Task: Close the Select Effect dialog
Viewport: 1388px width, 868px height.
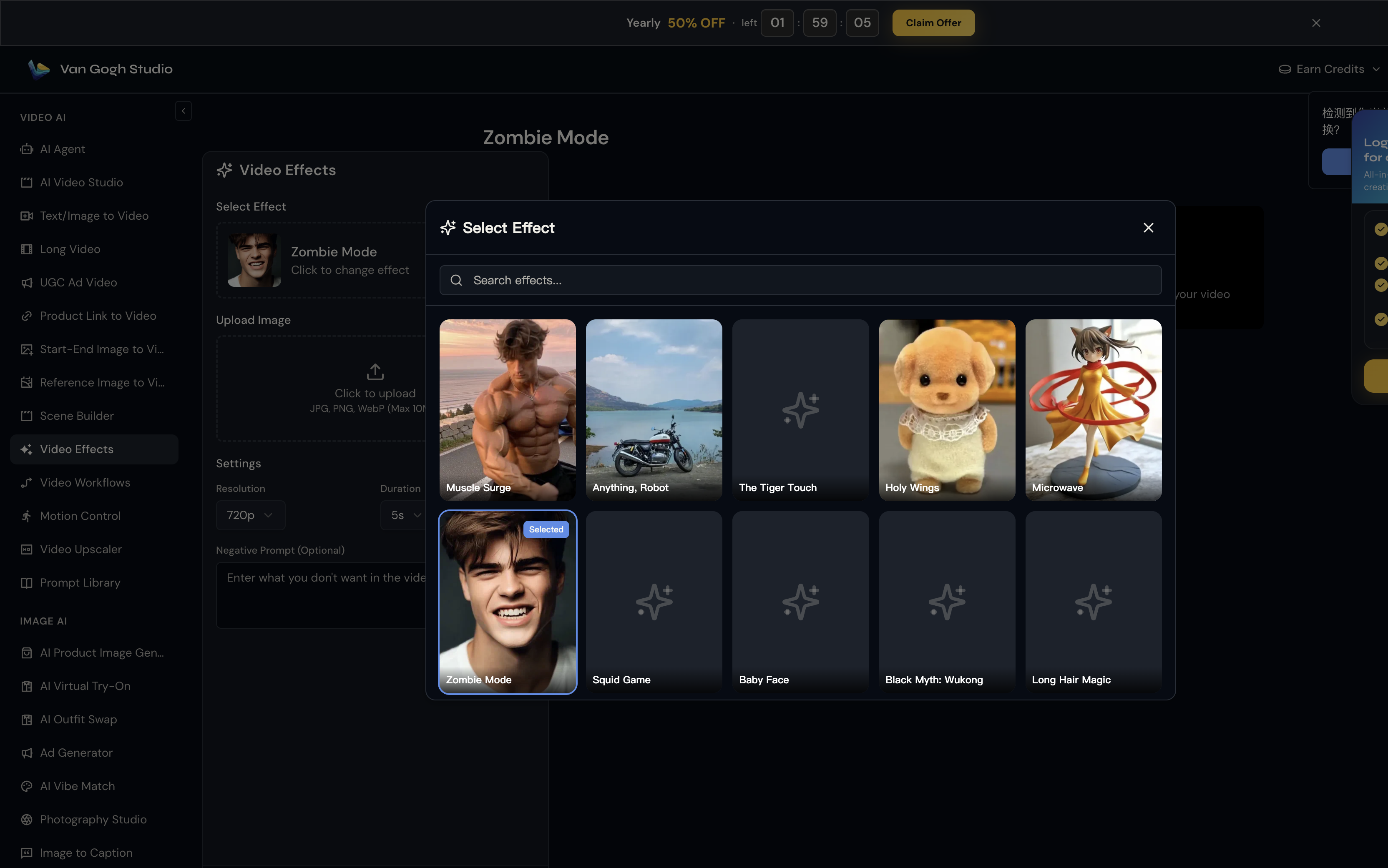Action: tap(1148, 228)
